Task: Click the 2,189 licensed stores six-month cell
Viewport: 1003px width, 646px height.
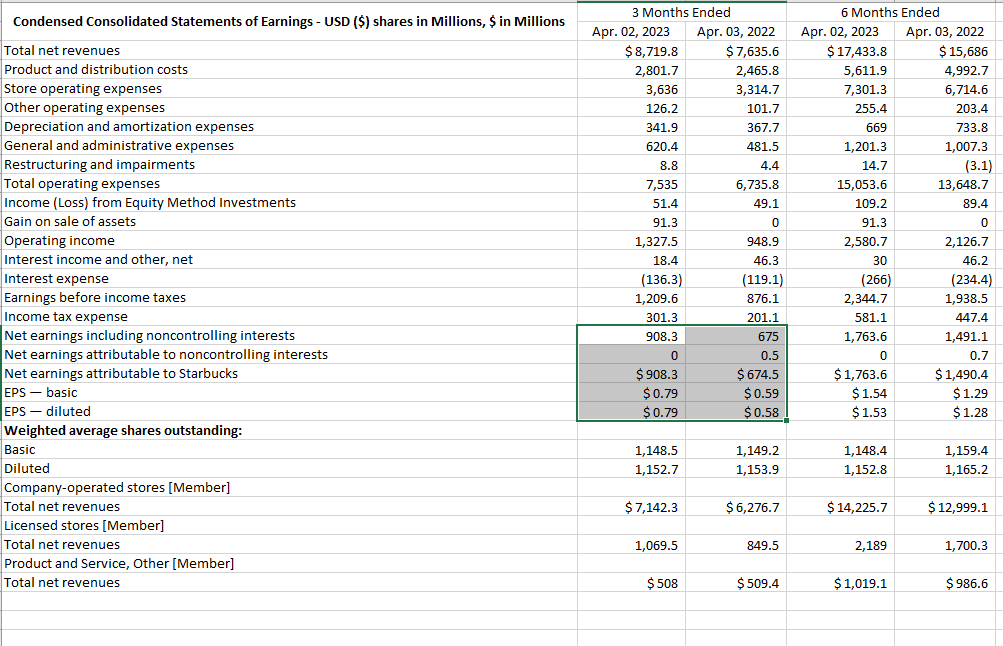Action: (x=841, y=546)
